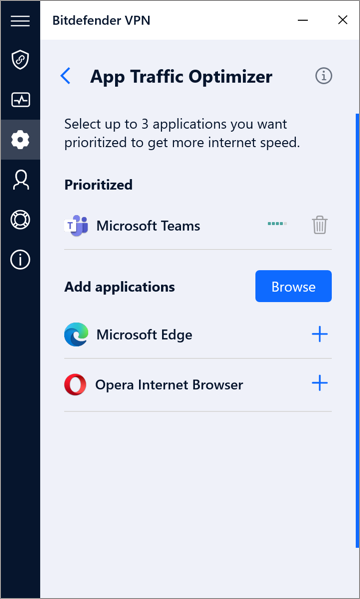Remove Microsoft Teams with trash icon

[319, 225]
